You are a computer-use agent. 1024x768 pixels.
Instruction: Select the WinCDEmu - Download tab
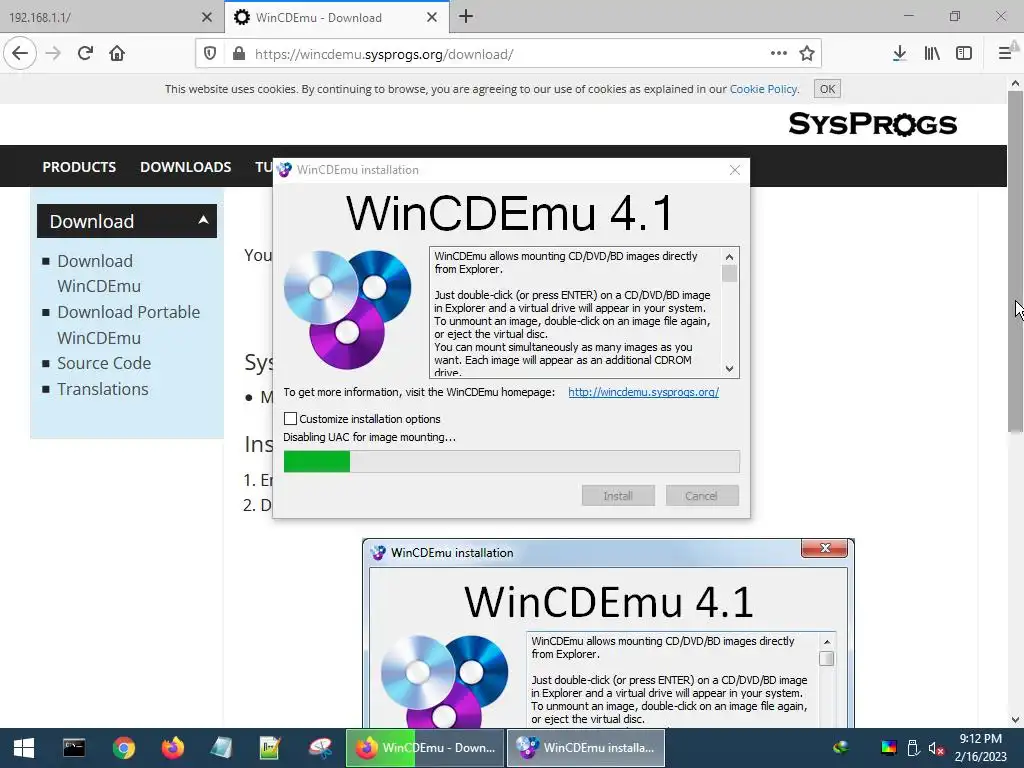pyautogui.click(x=336, y=17)
